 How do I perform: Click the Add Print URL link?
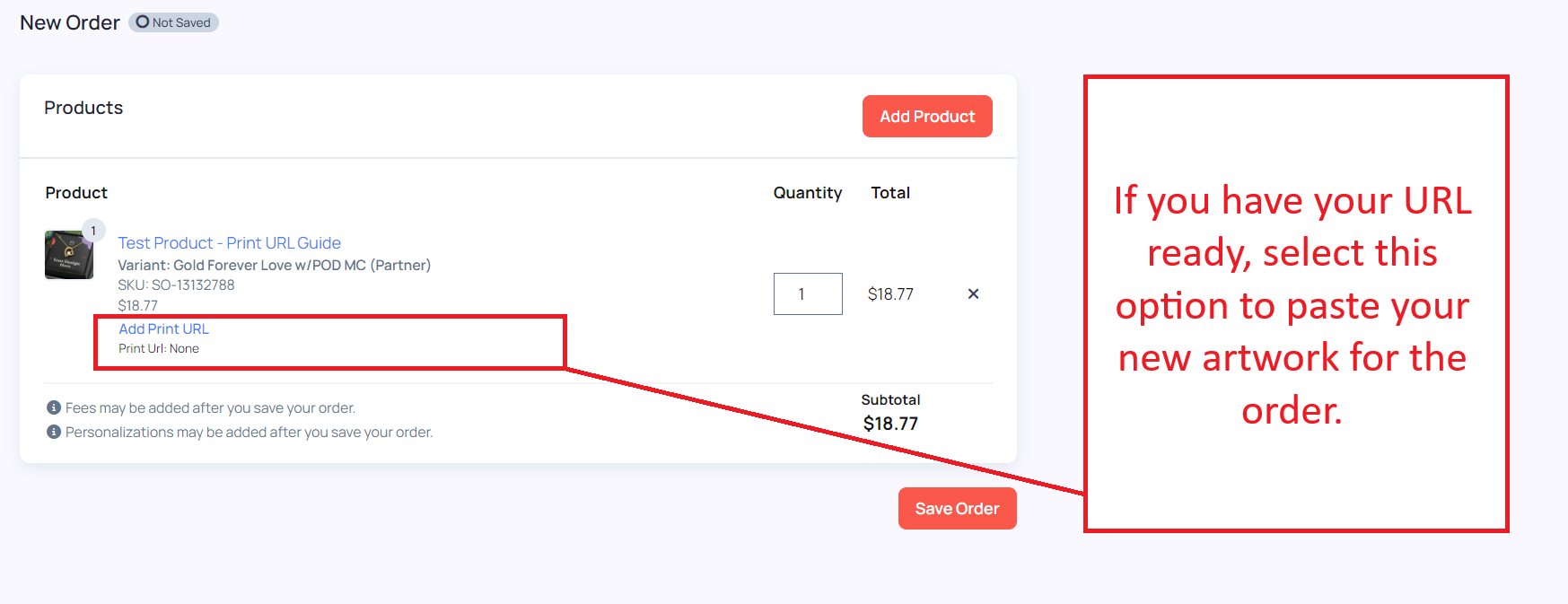pos(163,328)
